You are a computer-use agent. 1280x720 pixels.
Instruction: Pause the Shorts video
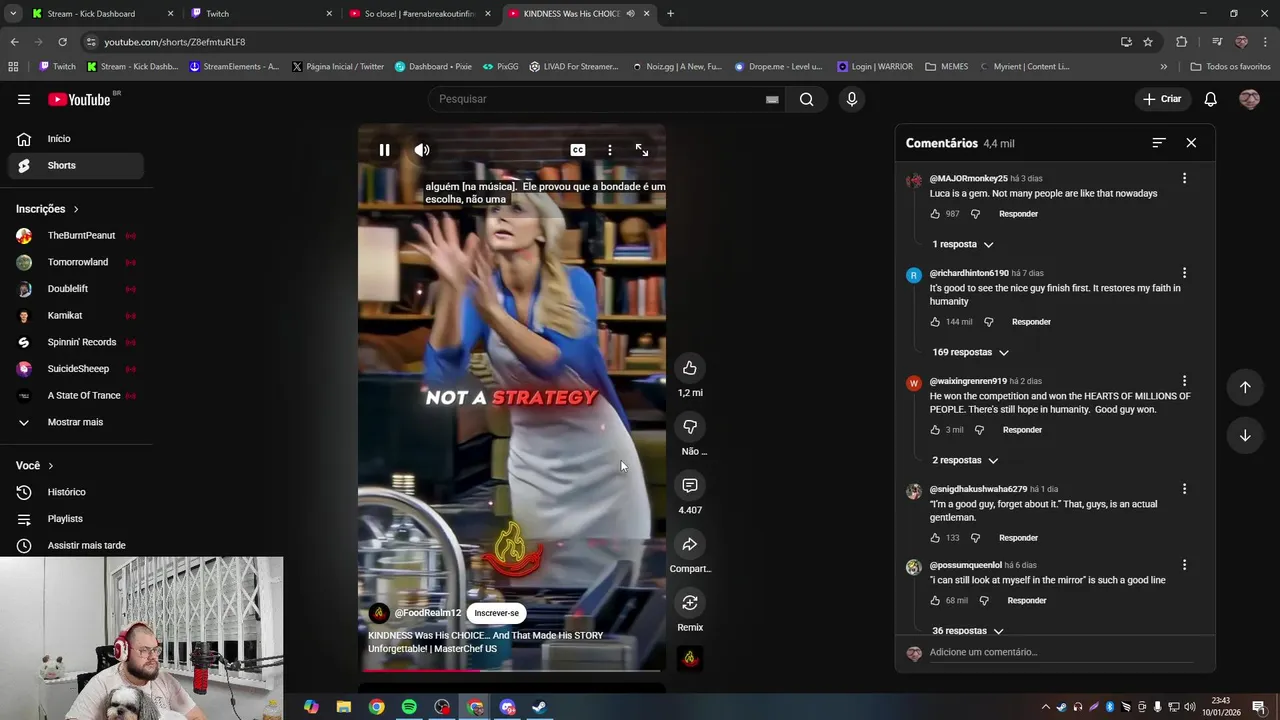(x=384, y=150)
